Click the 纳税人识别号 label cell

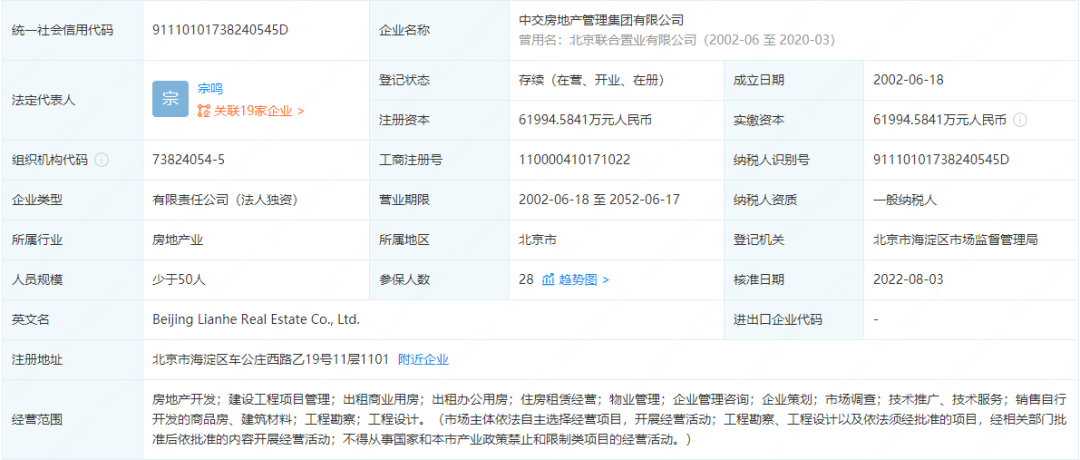[x=793, y=160]
